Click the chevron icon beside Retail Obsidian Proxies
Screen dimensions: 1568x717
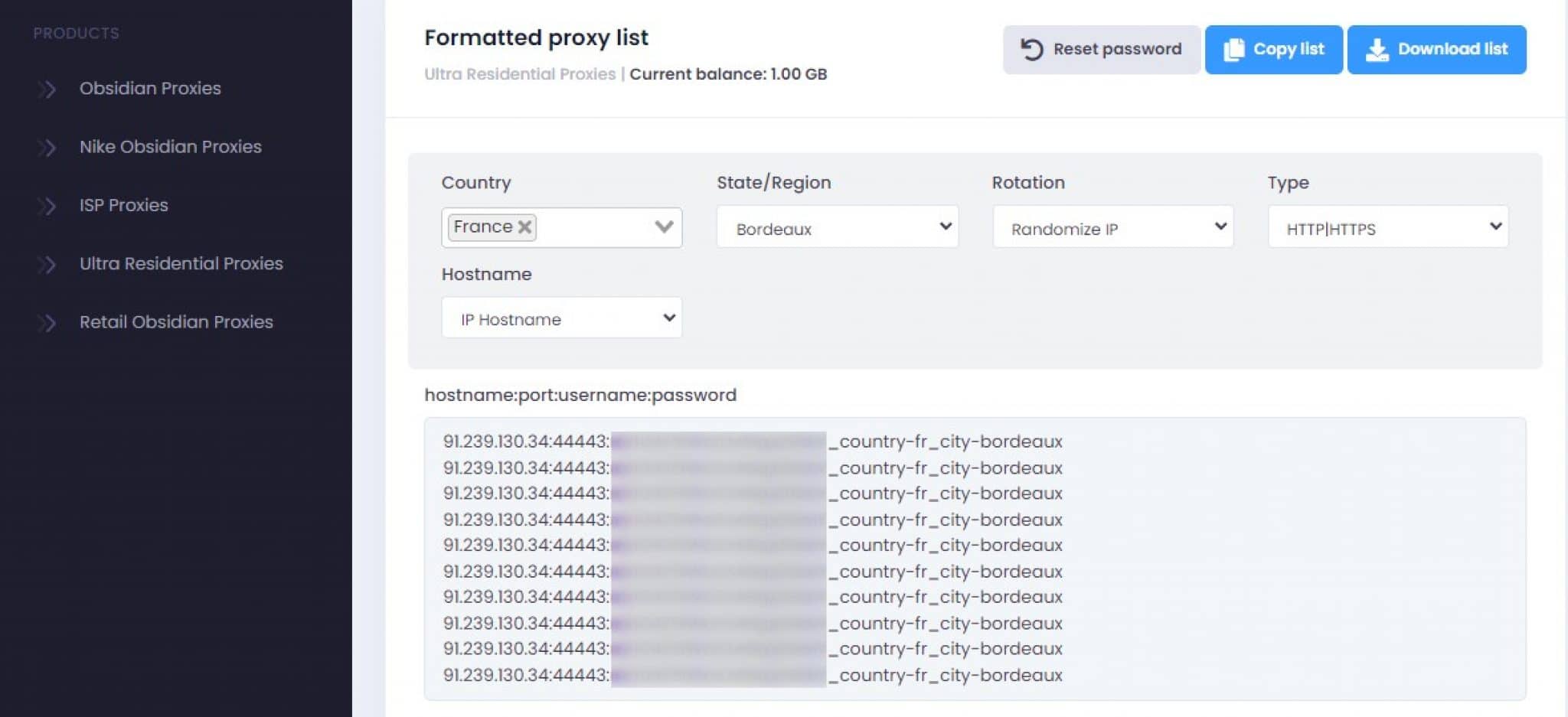click(x=47, y=322)
